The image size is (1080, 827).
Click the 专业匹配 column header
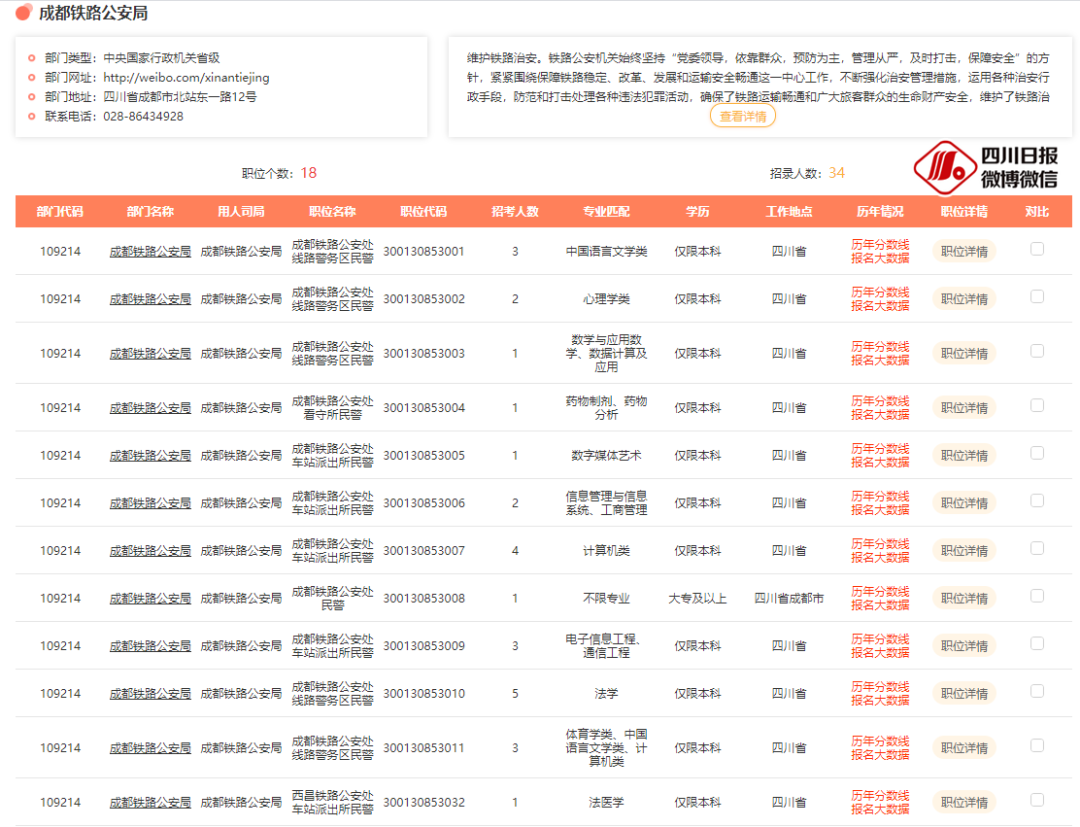point(606,212)
